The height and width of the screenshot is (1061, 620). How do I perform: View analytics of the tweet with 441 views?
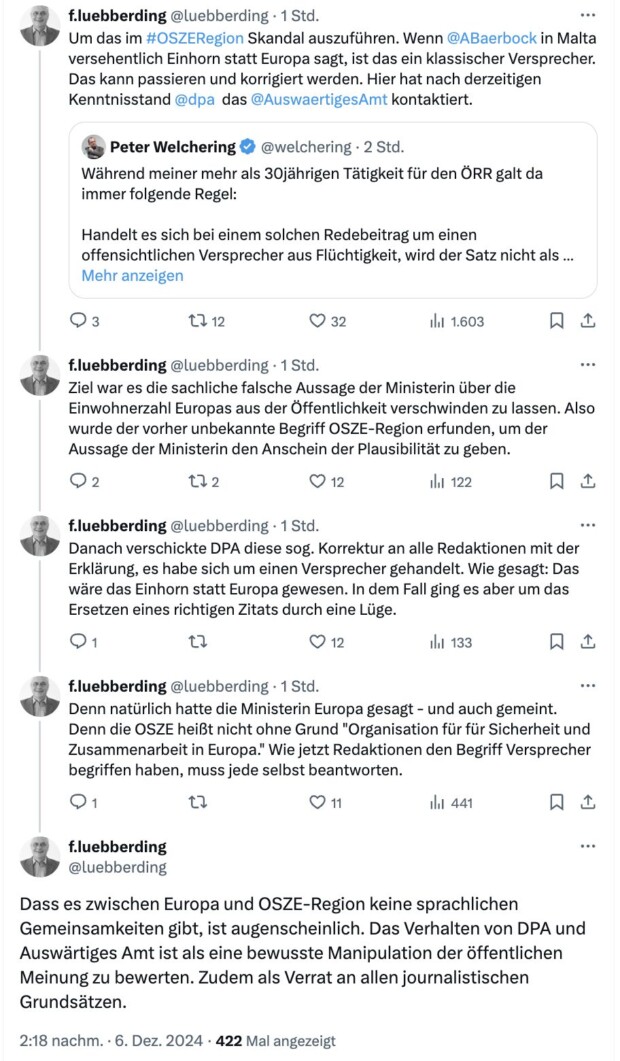[436, 802]
